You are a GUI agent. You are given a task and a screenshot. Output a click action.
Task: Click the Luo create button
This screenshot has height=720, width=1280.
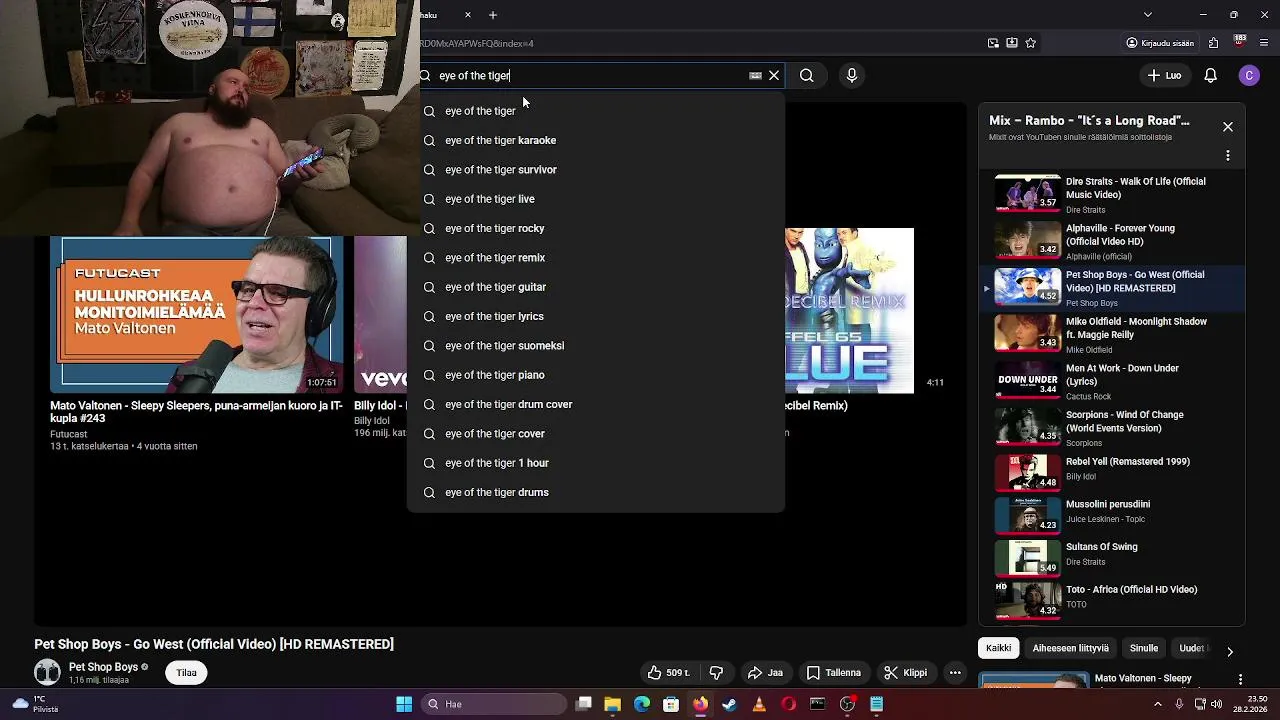pyautogui.click(x=1165, y=75)
